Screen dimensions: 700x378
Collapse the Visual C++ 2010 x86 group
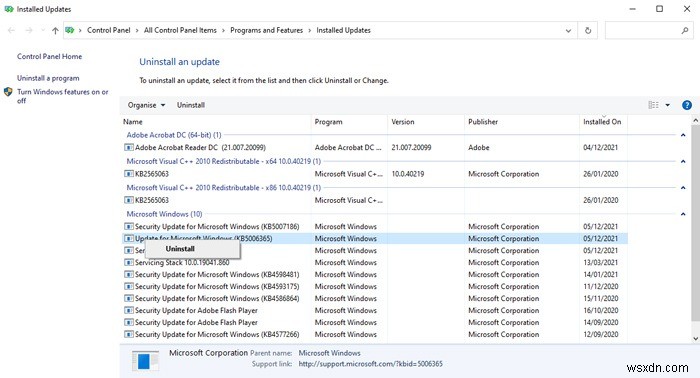tap(683, 187)
